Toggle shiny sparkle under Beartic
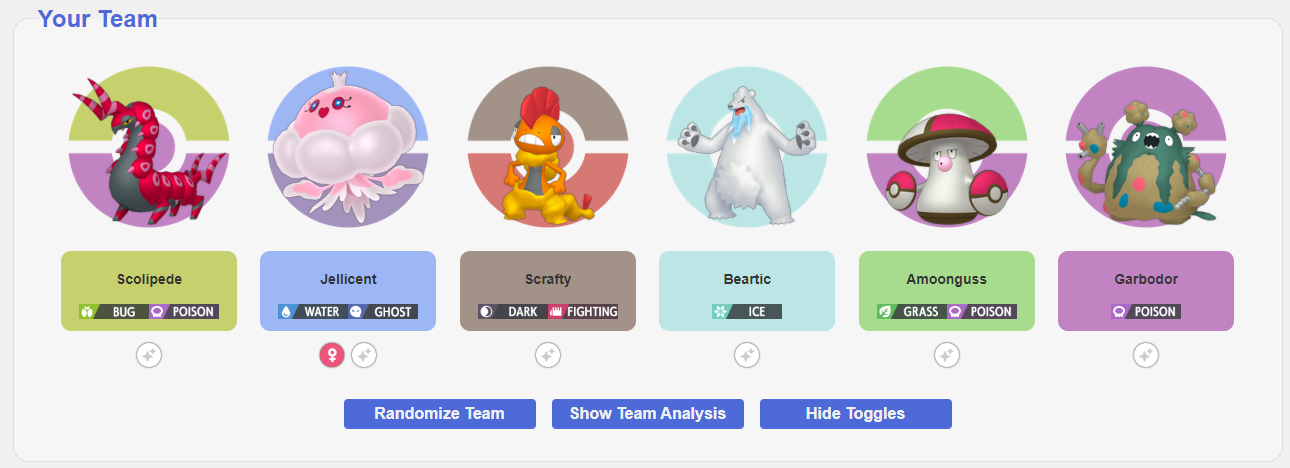Image resolution: width=1290 pixels, height=468 pixels. [x=746, y=355]
